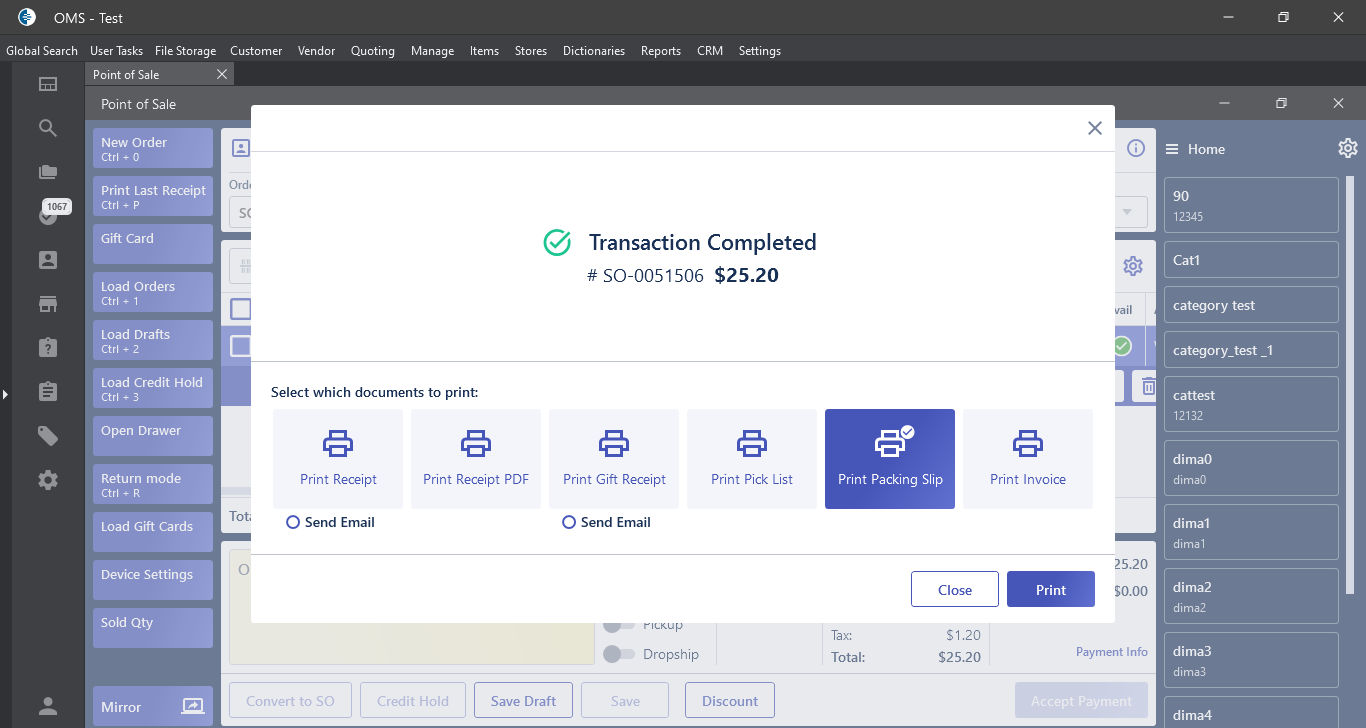Open the clipboard list icon in sidebar
This screenshot has height=728, width=1366.
click(x=48, y=392)
